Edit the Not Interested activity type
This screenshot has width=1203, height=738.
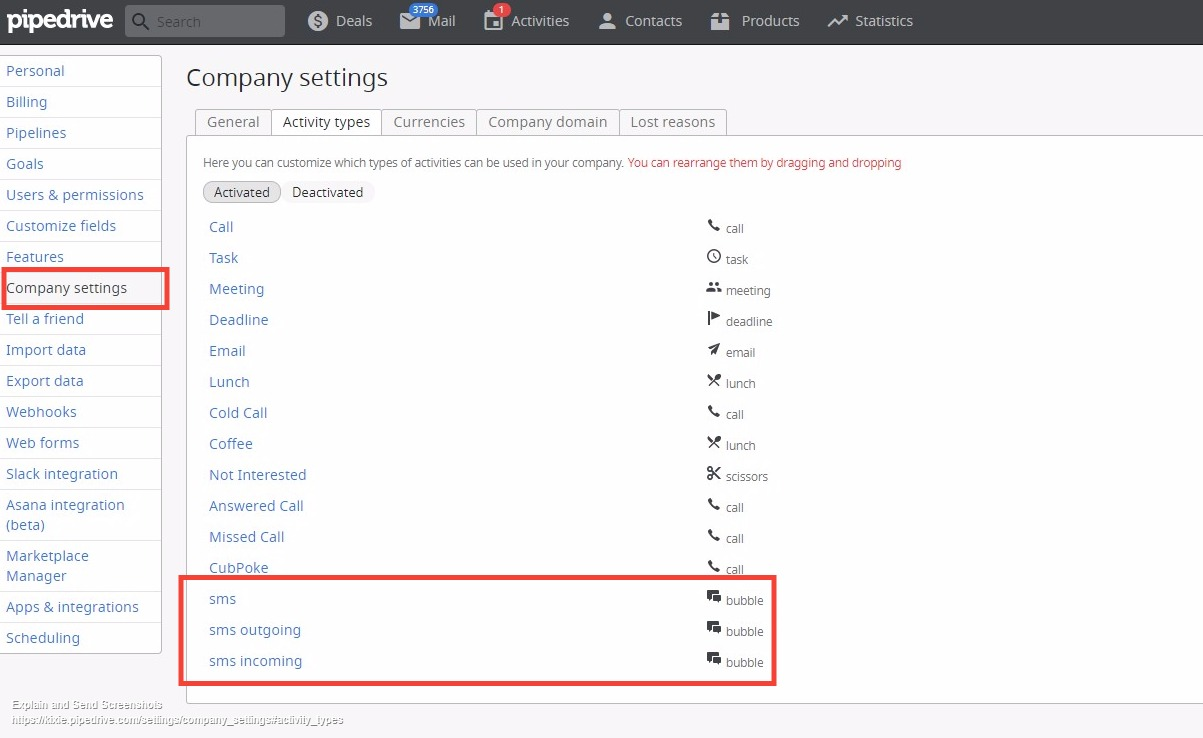(258, 475)
